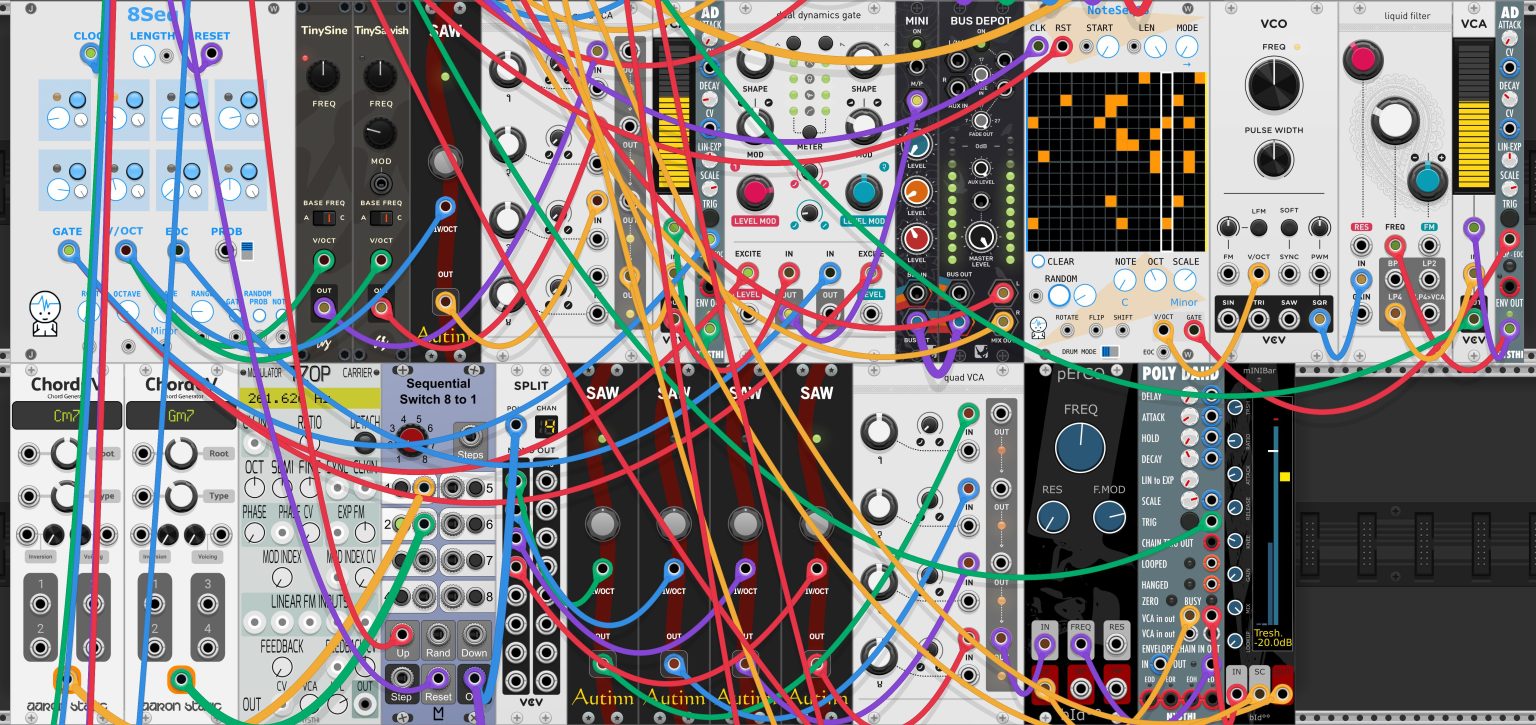Click the Type knob on Gm7 Chord module
The height and width of the screenshot is (725, 1536).
pyautogui.click(x=181, y=495)
